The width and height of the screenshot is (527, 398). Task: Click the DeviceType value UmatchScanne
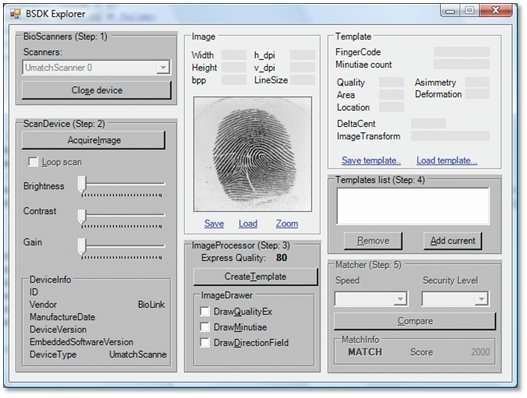[x=138, y=354]
